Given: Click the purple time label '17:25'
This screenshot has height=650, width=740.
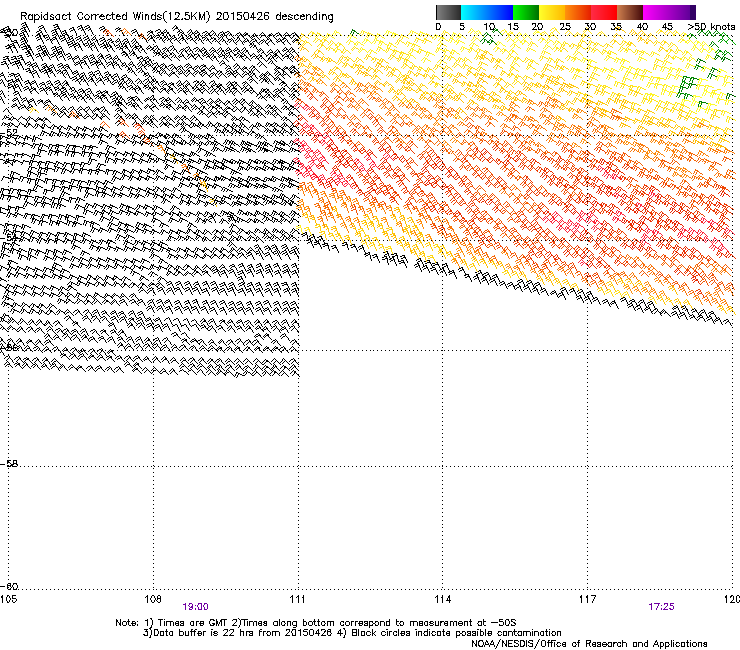Looking at the screenshot, I should pyautogui.click(x=661, y=607).
